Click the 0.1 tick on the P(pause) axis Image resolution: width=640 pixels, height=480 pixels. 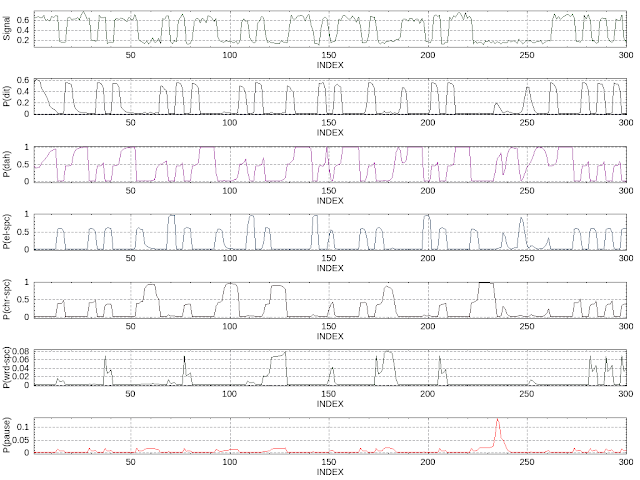(x=24, y=427)
